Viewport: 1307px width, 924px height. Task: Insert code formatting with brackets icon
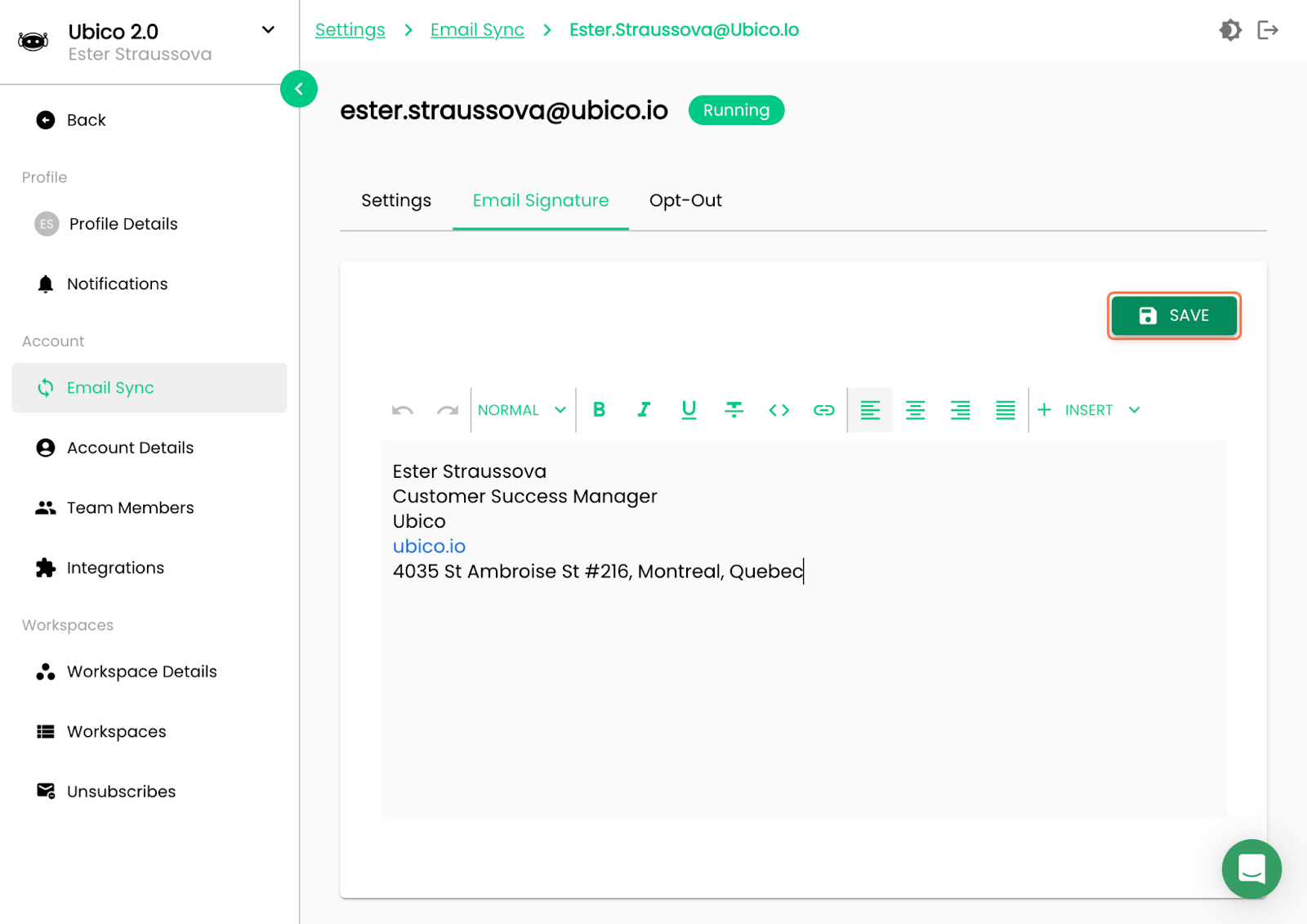click(x=779, y=410)
